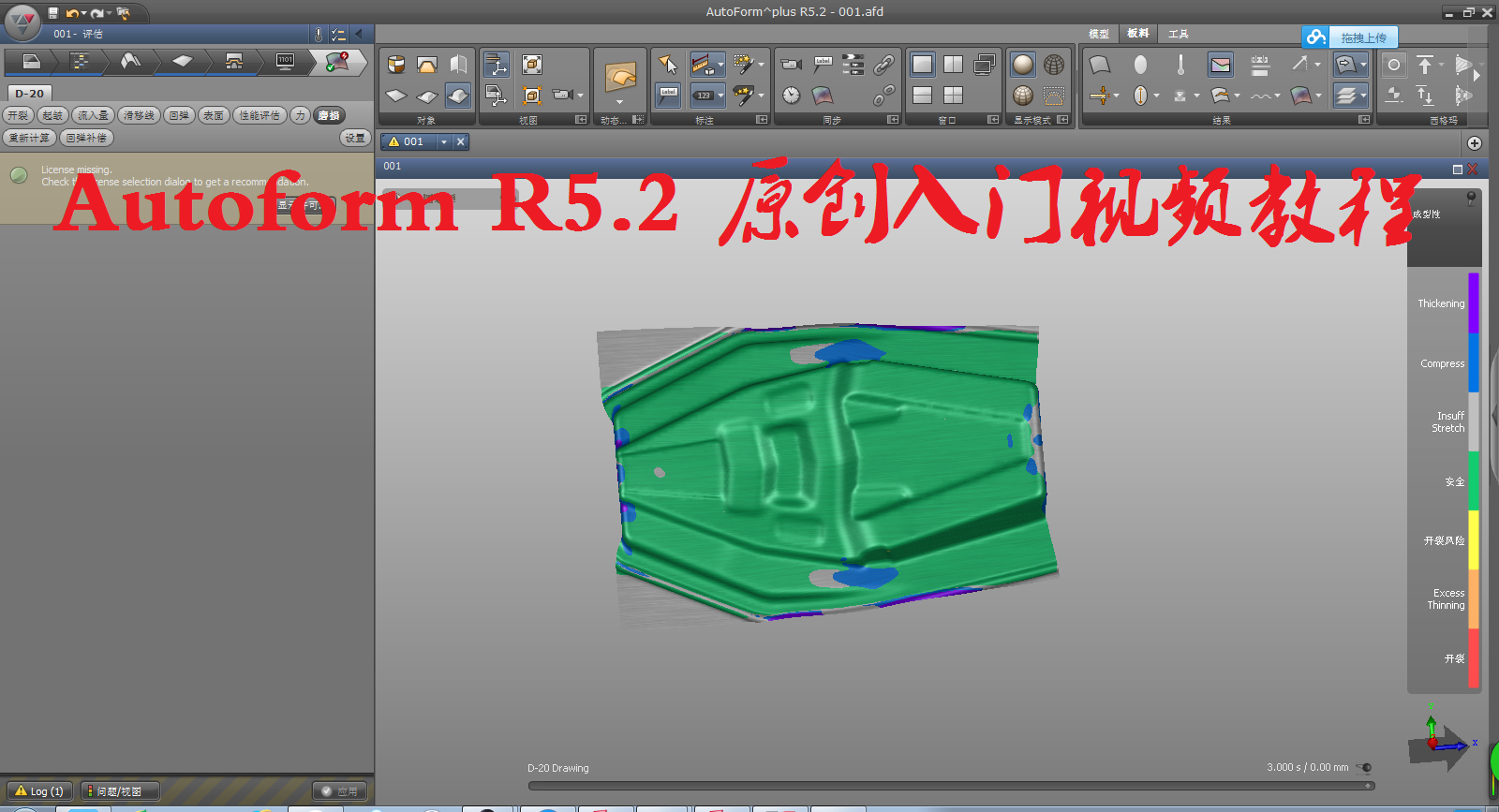Select the shaded sphere display mode
Viewport: 1499px width, 812px height.
1023,65
